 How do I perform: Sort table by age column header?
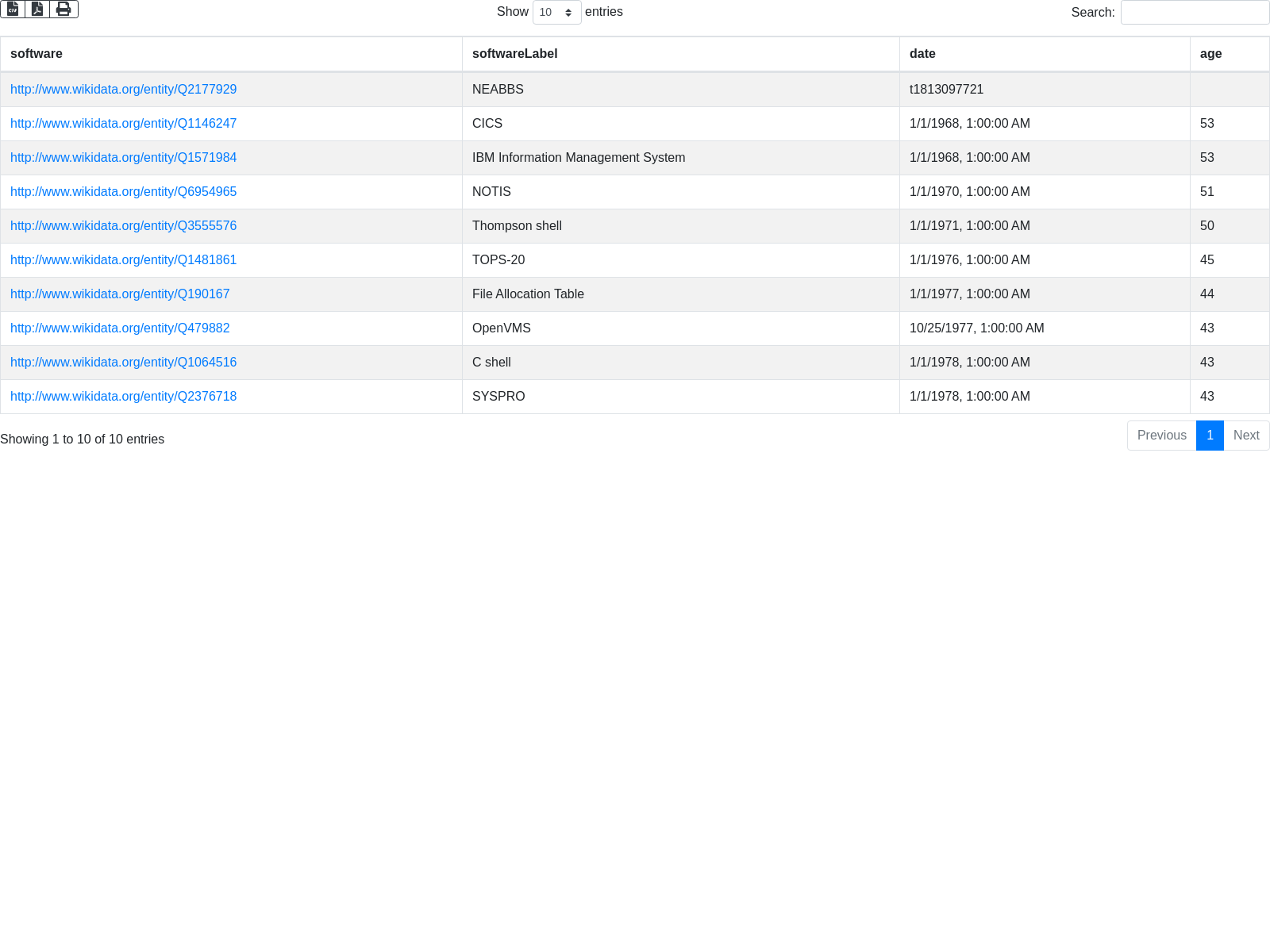point(1210,54)
